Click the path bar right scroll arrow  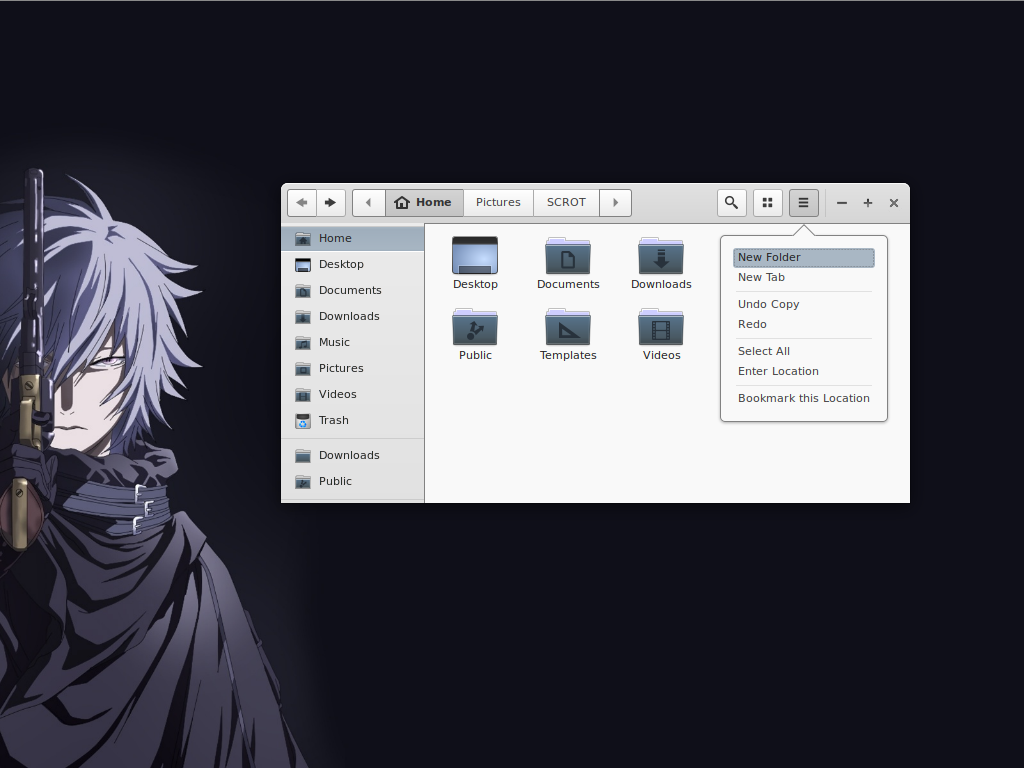tap(615, 202)
